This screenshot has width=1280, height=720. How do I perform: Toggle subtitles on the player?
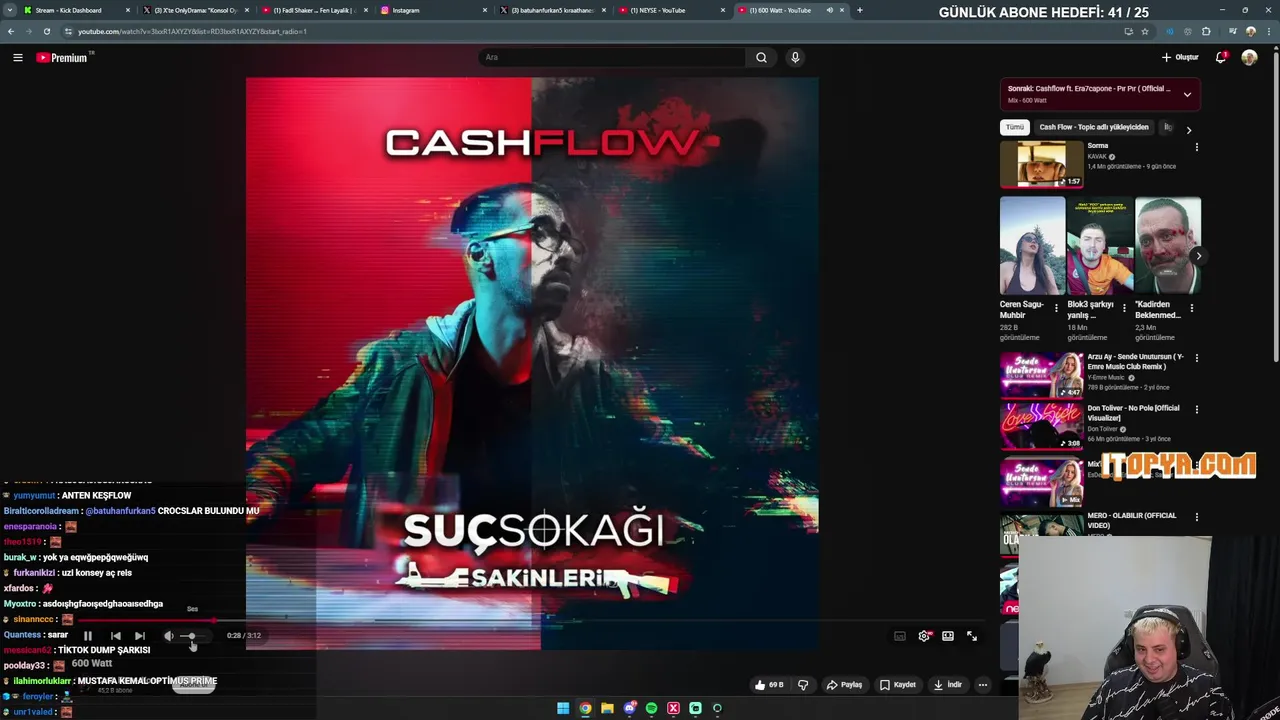(900, 636)
